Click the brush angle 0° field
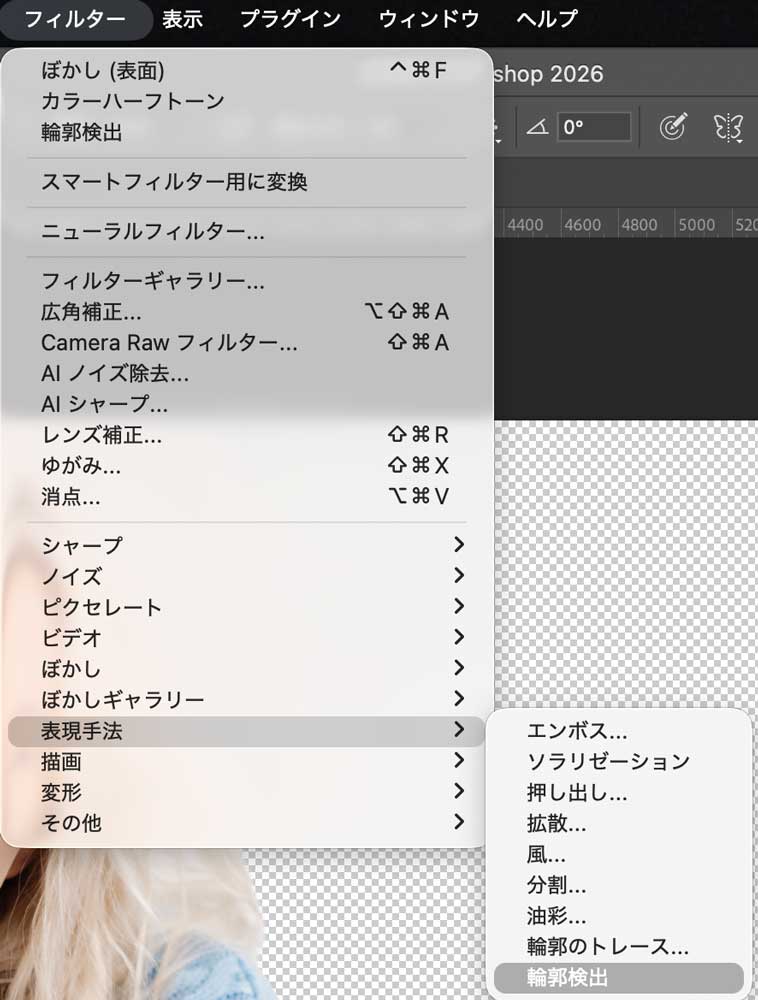758x1000 pixels. pos(594,127)
